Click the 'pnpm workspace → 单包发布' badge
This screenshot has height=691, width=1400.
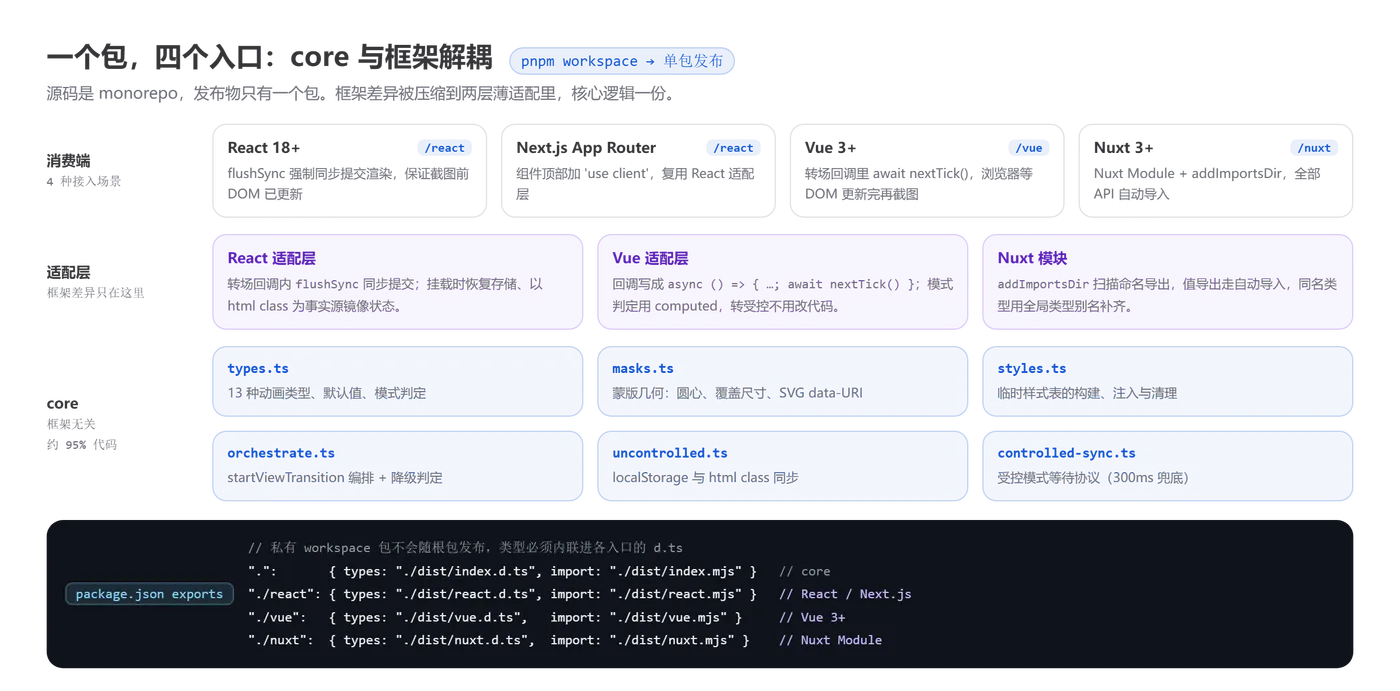[622, 61]
